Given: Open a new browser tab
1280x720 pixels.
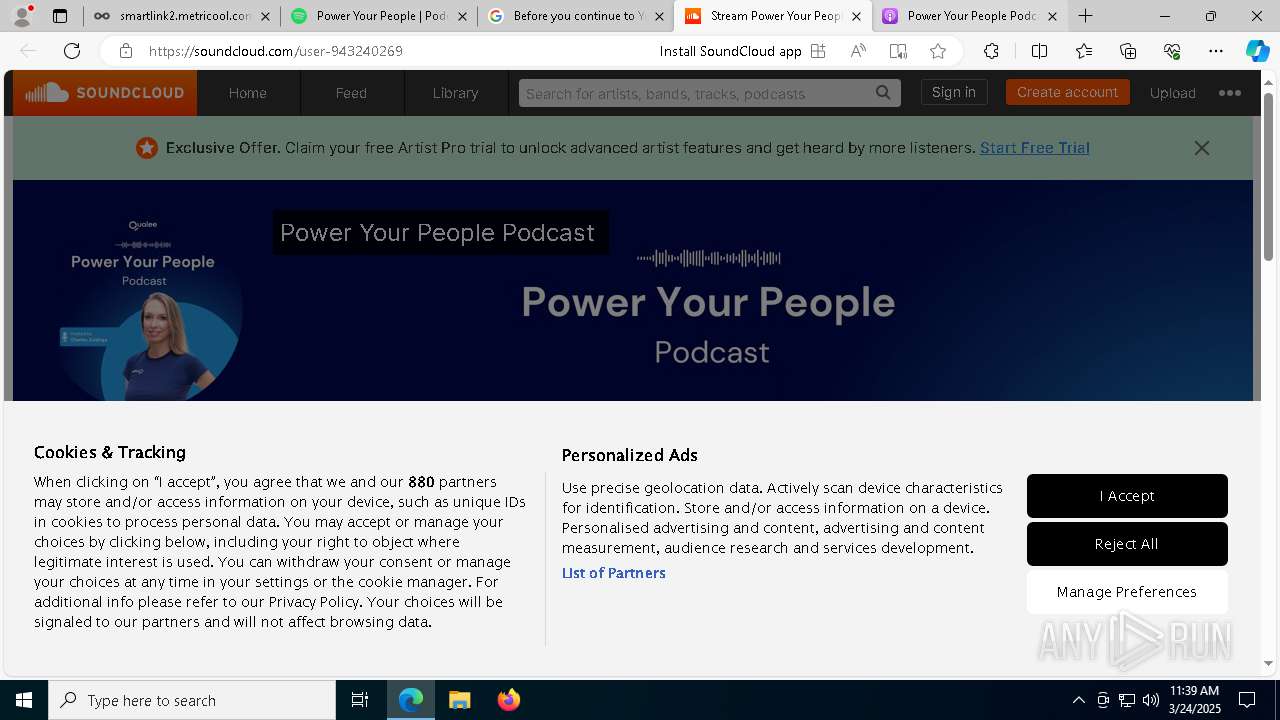Looking at the screenshot, I should pos(1085,16).
